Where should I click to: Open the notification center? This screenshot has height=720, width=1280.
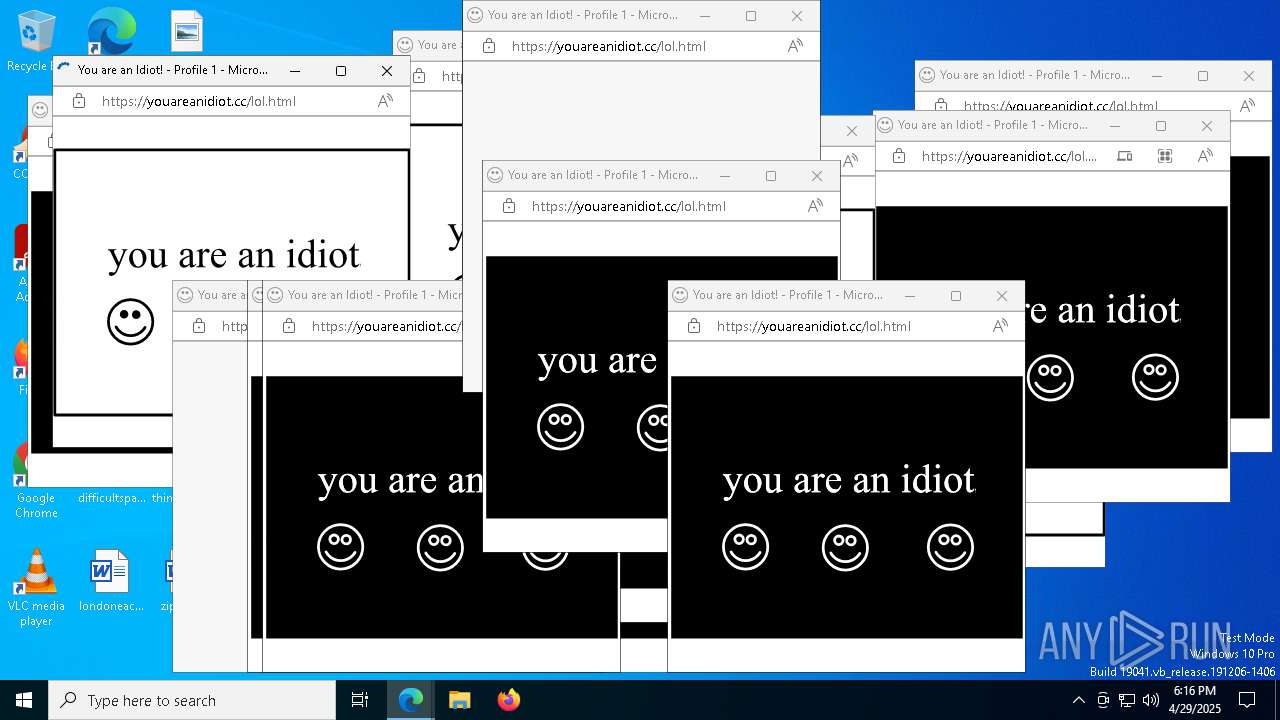pos(1247,700)
